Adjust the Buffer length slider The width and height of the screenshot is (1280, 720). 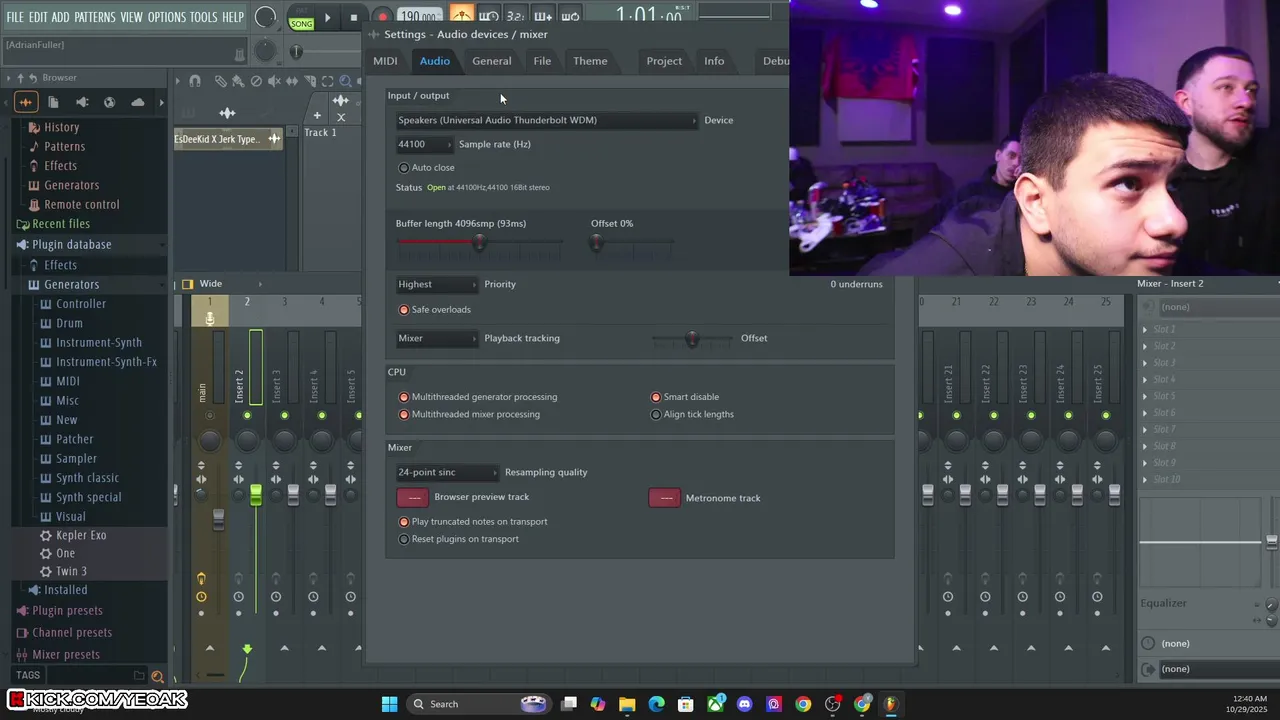click(479, 243)
